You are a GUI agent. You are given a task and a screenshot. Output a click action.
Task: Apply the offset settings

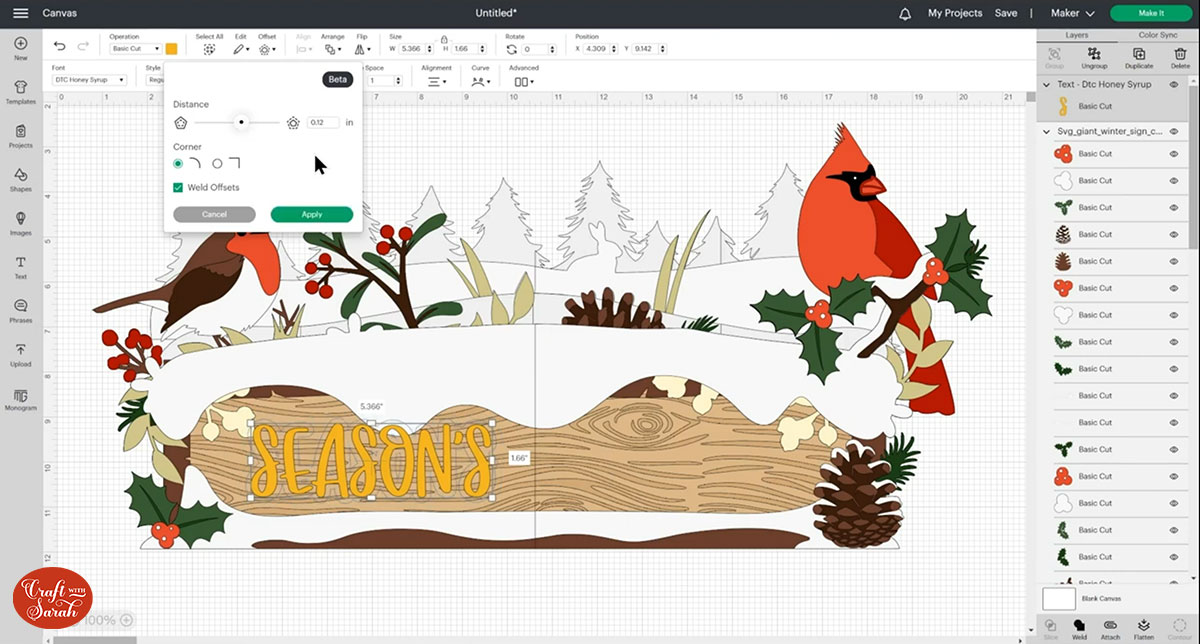pos(311,214)
